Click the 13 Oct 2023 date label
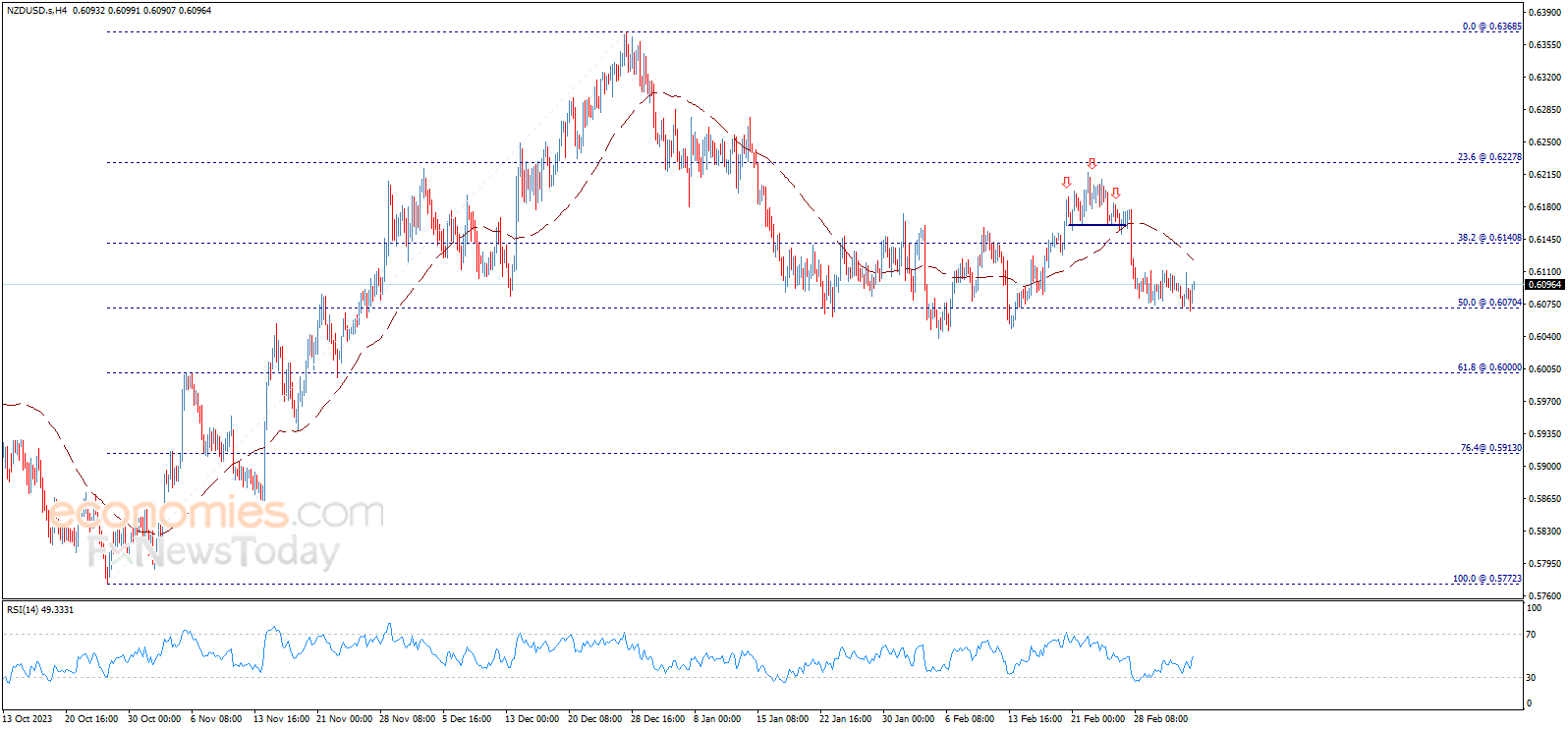This screenshot has height=730, width=1568. pyautogui.click(x=28, y=719)
